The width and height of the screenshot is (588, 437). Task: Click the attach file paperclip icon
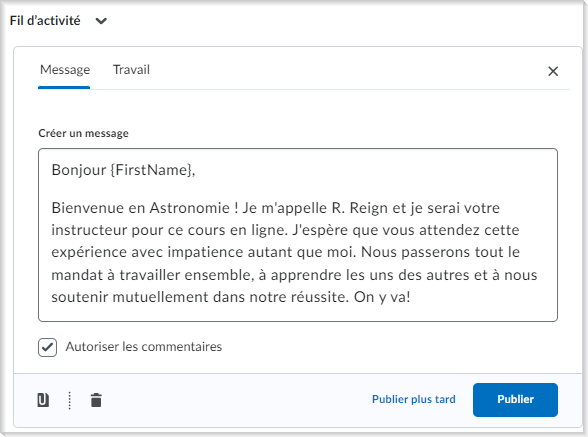pyautogui.click(x=43, y=400)
